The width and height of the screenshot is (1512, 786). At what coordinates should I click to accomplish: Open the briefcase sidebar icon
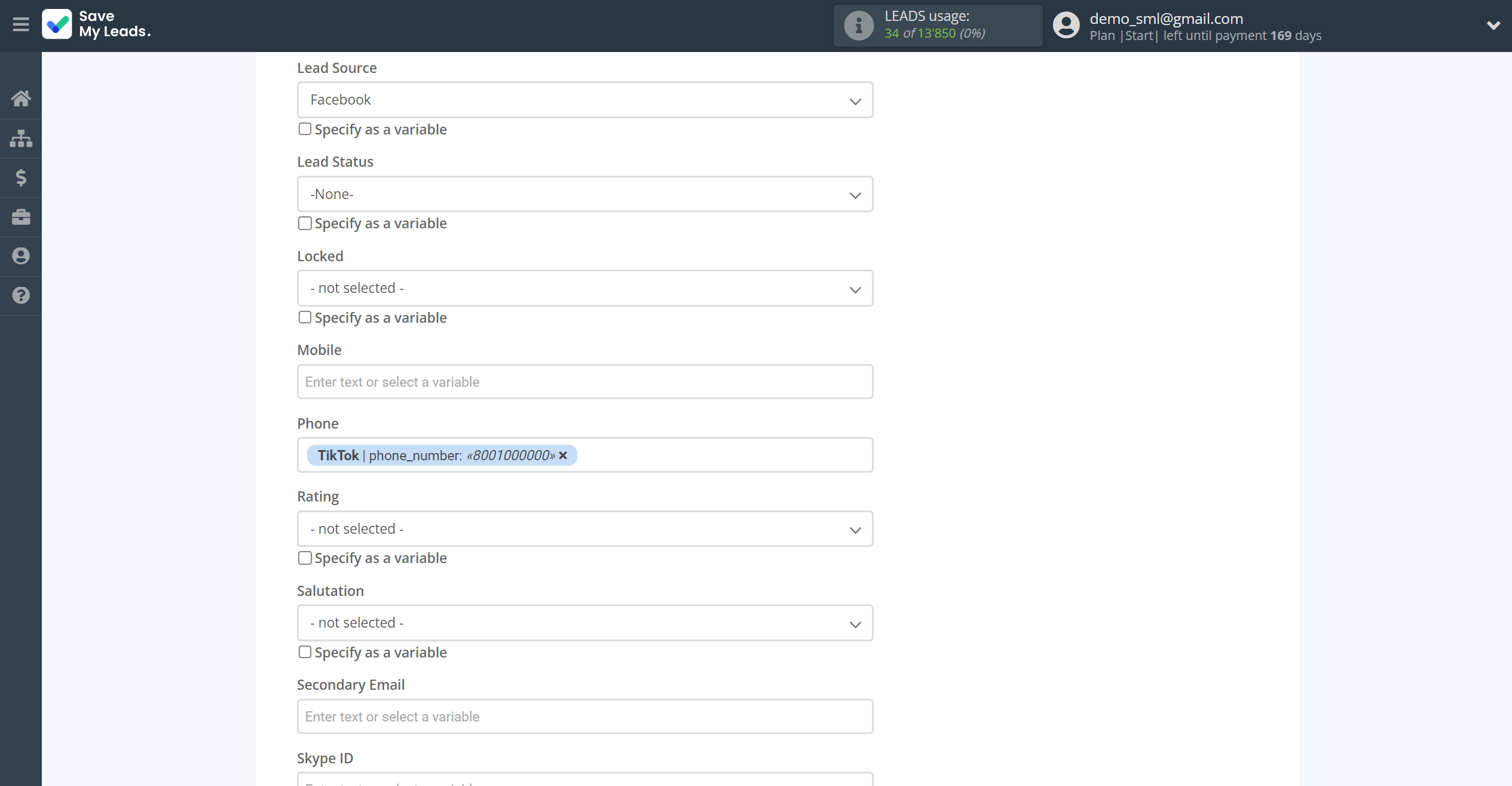21,217
